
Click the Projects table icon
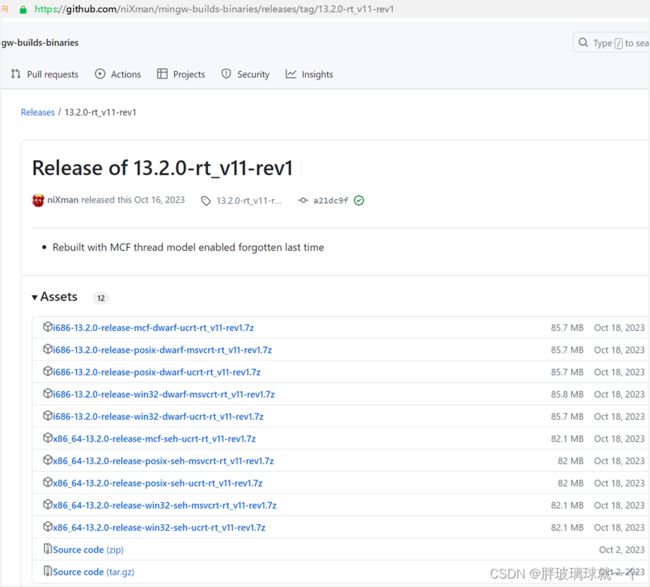click(x=162, y=74)
